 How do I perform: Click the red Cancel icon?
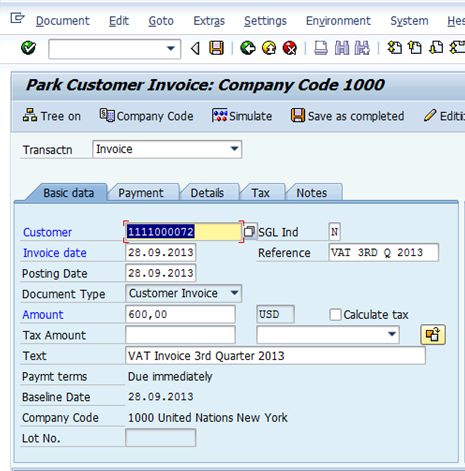(290, 48)
